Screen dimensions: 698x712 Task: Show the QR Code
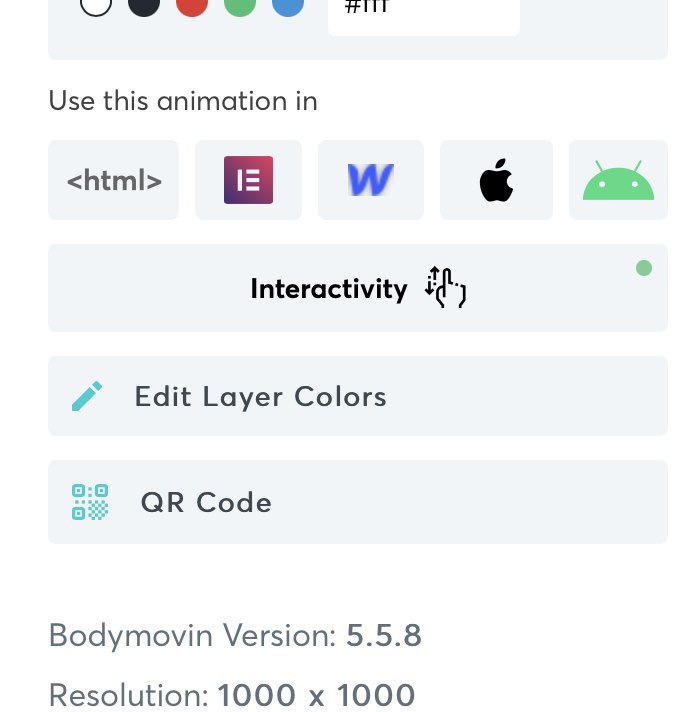point(206,502)
